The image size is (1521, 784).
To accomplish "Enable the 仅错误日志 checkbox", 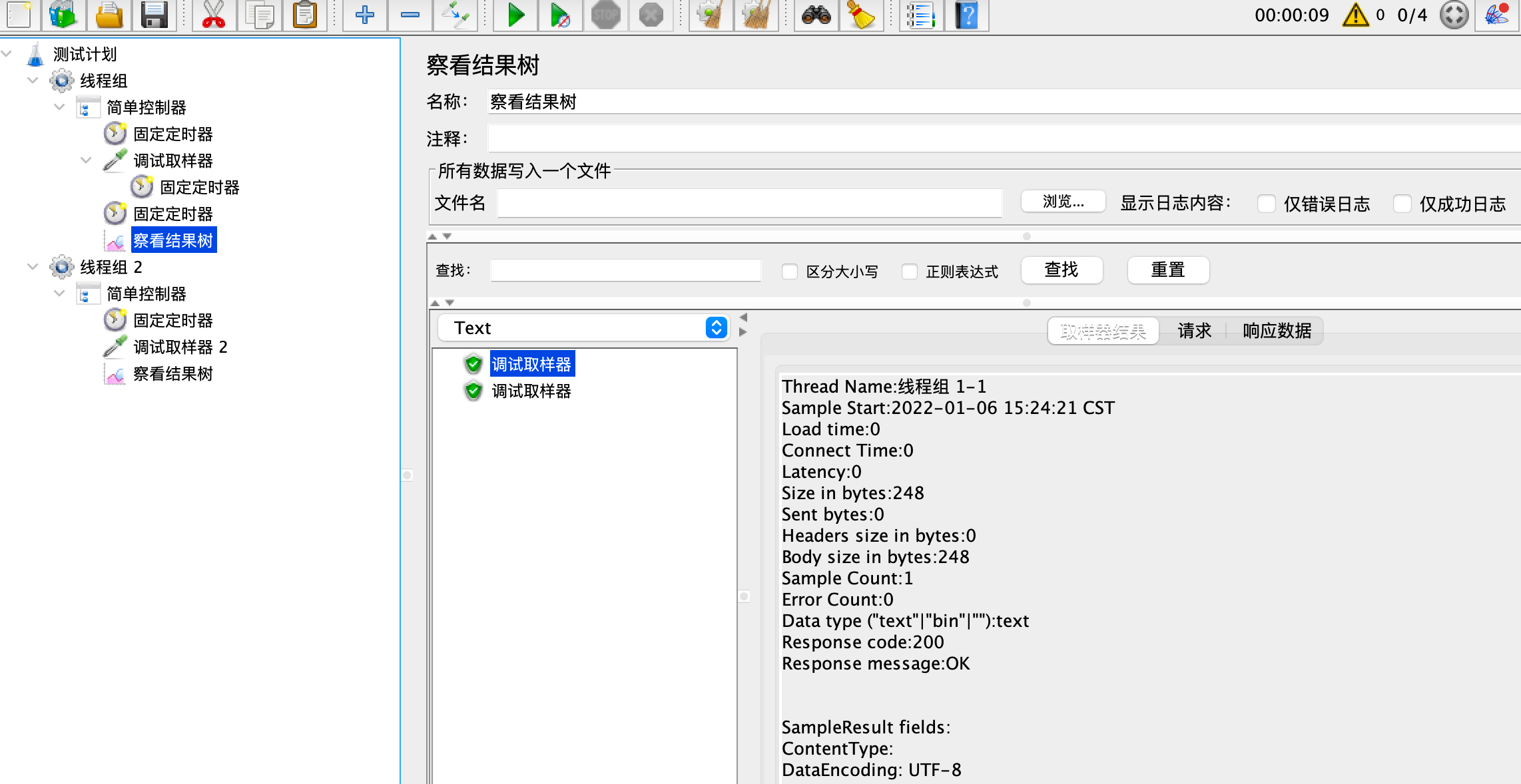I will tap(1266, 204).
